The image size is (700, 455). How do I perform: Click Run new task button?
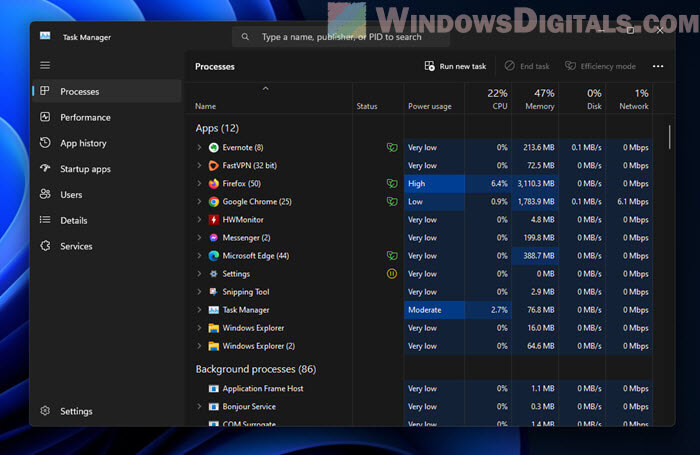click(x=455, y=67)
